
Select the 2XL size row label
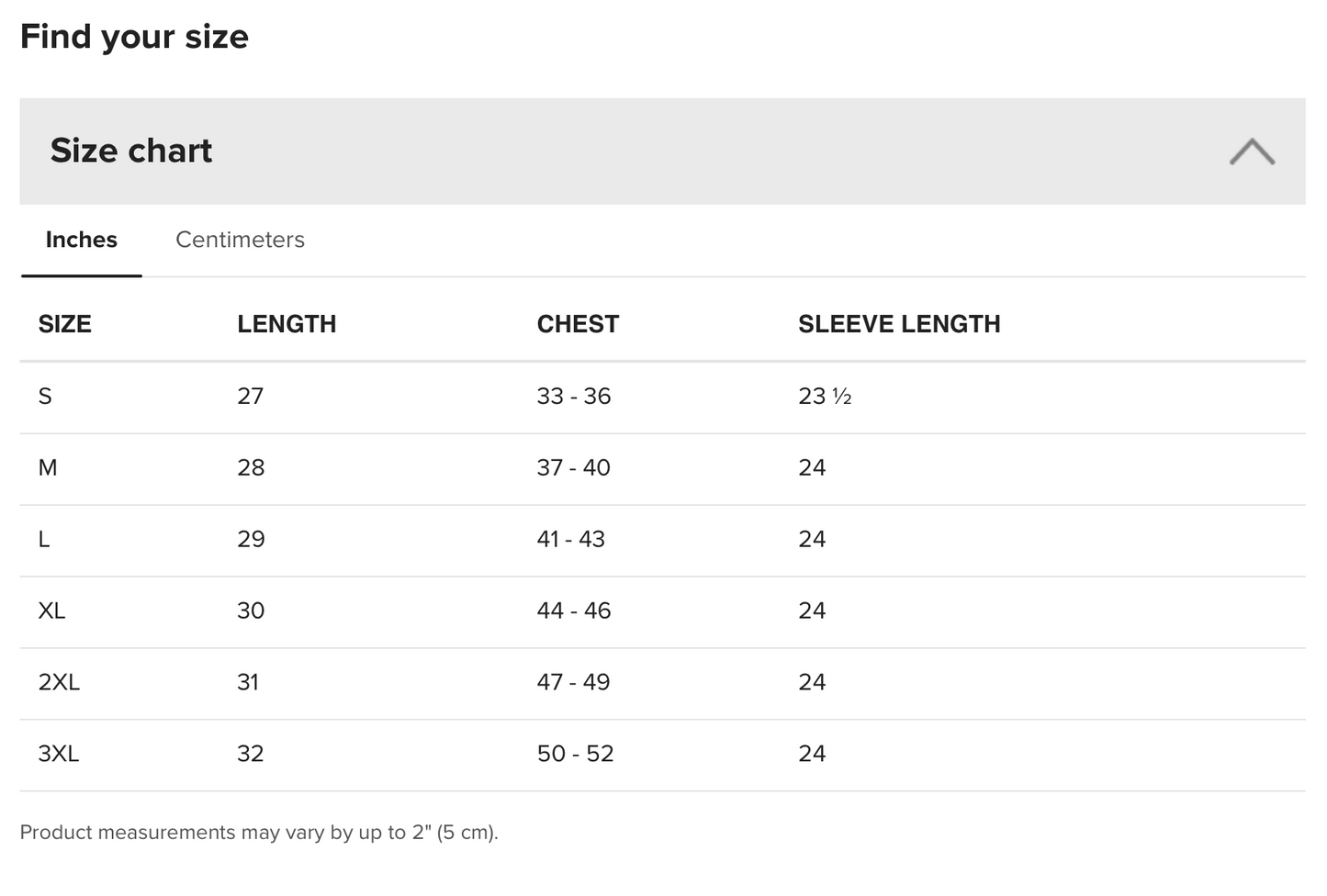tap(59, 682)
